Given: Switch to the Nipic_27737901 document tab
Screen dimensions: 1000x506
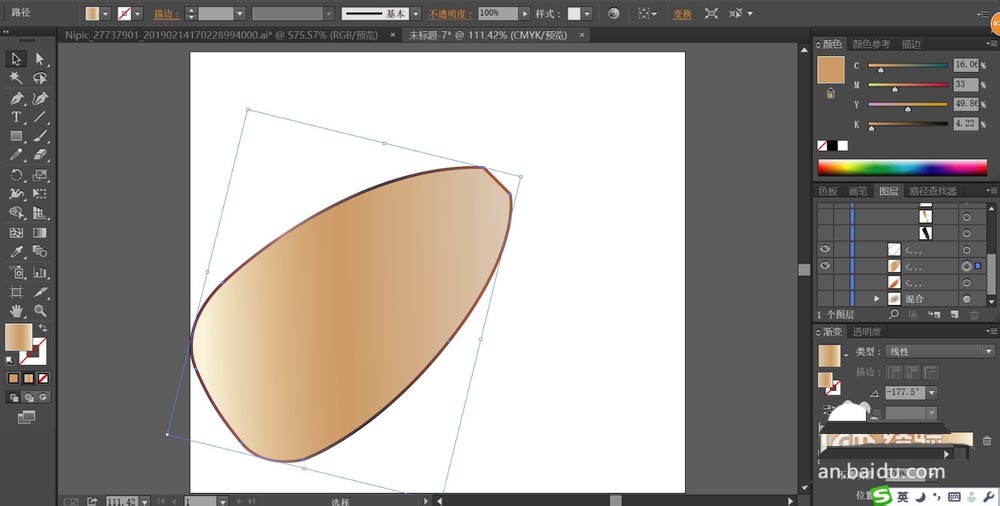Looking at the screenshot, I should [221, 35].
